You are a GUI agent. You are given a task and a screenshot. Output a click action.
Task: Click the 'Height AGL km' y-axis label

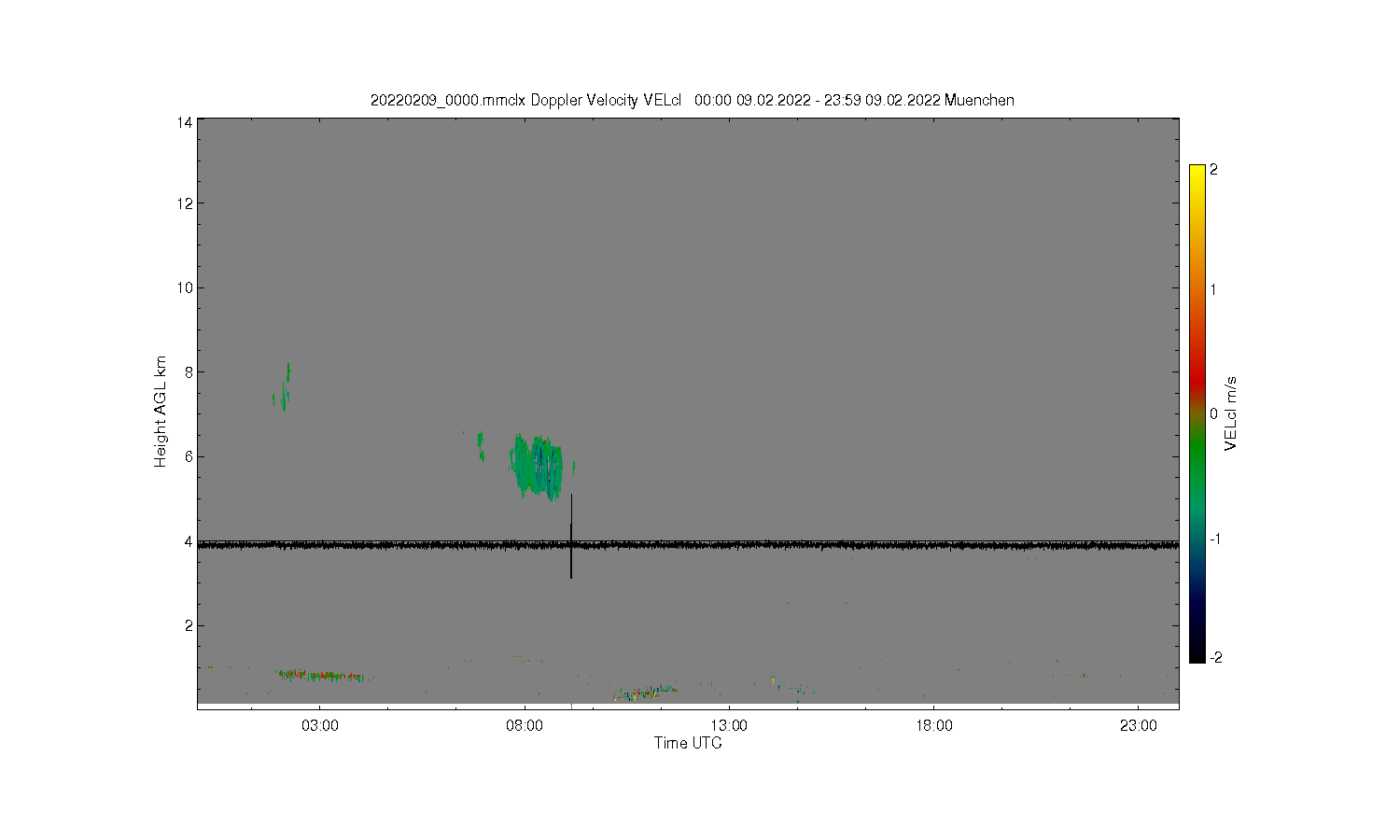161,412
